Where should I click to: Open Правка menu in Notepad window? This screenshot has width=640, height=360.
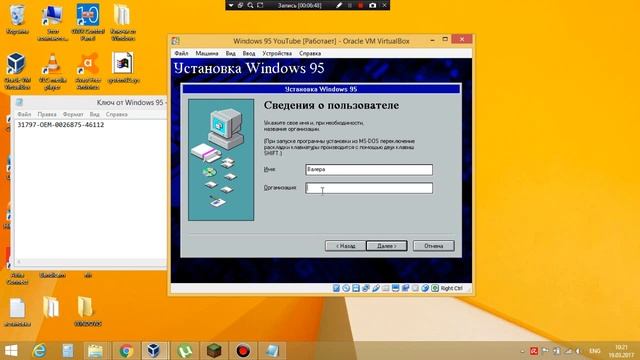click(47, 115)
